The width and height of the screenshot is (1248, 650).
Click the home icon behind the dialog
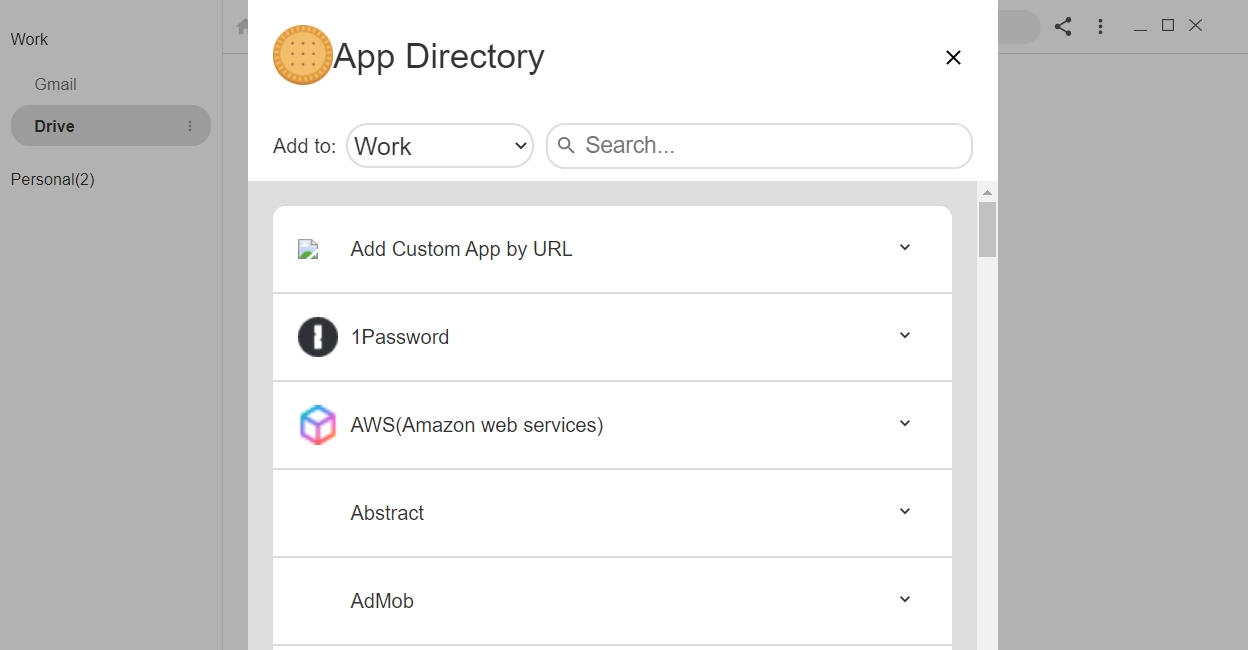pyautogui.click(x=241, y=27)
